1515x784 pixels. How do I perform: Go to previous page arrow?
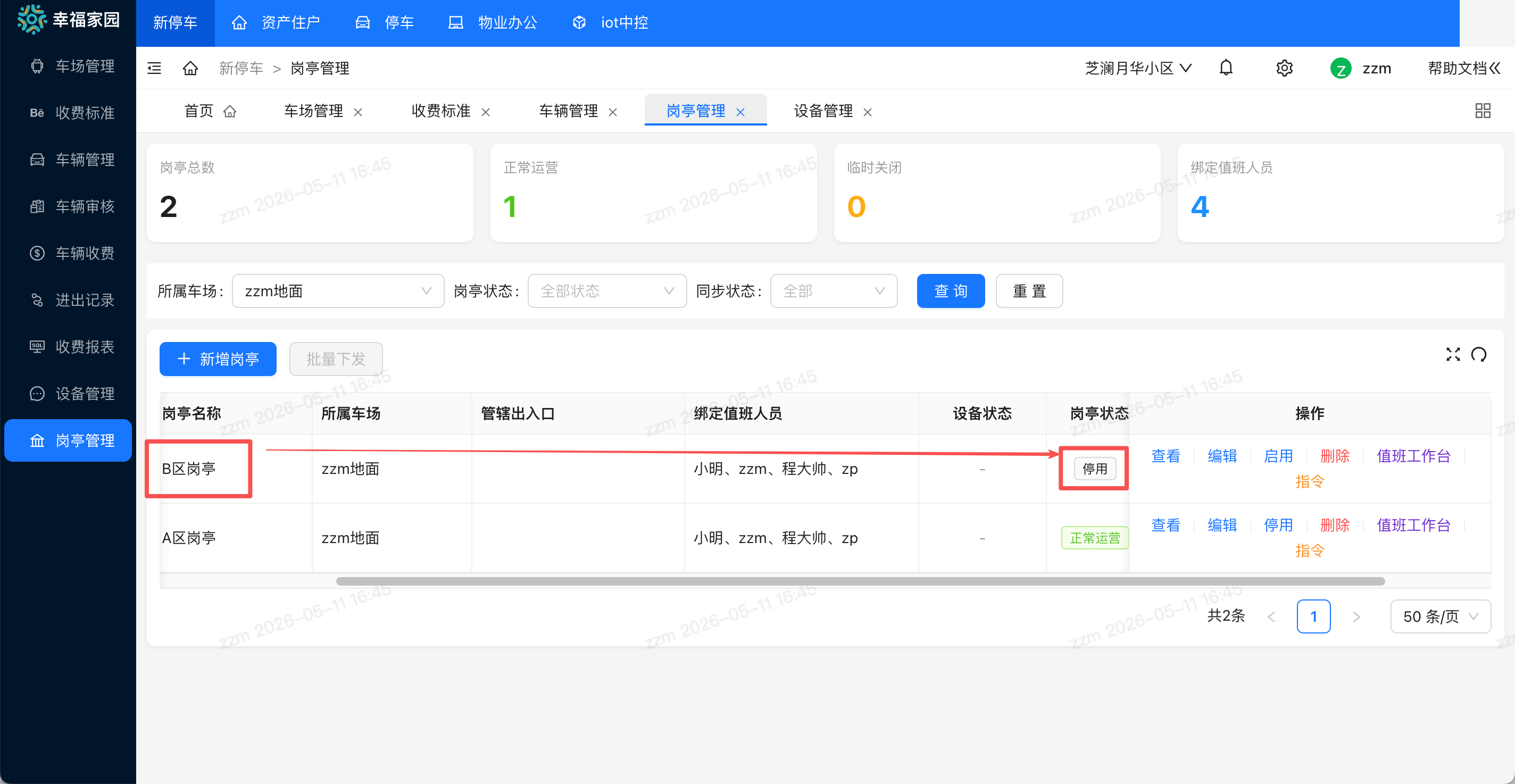tap(1271, 616)
